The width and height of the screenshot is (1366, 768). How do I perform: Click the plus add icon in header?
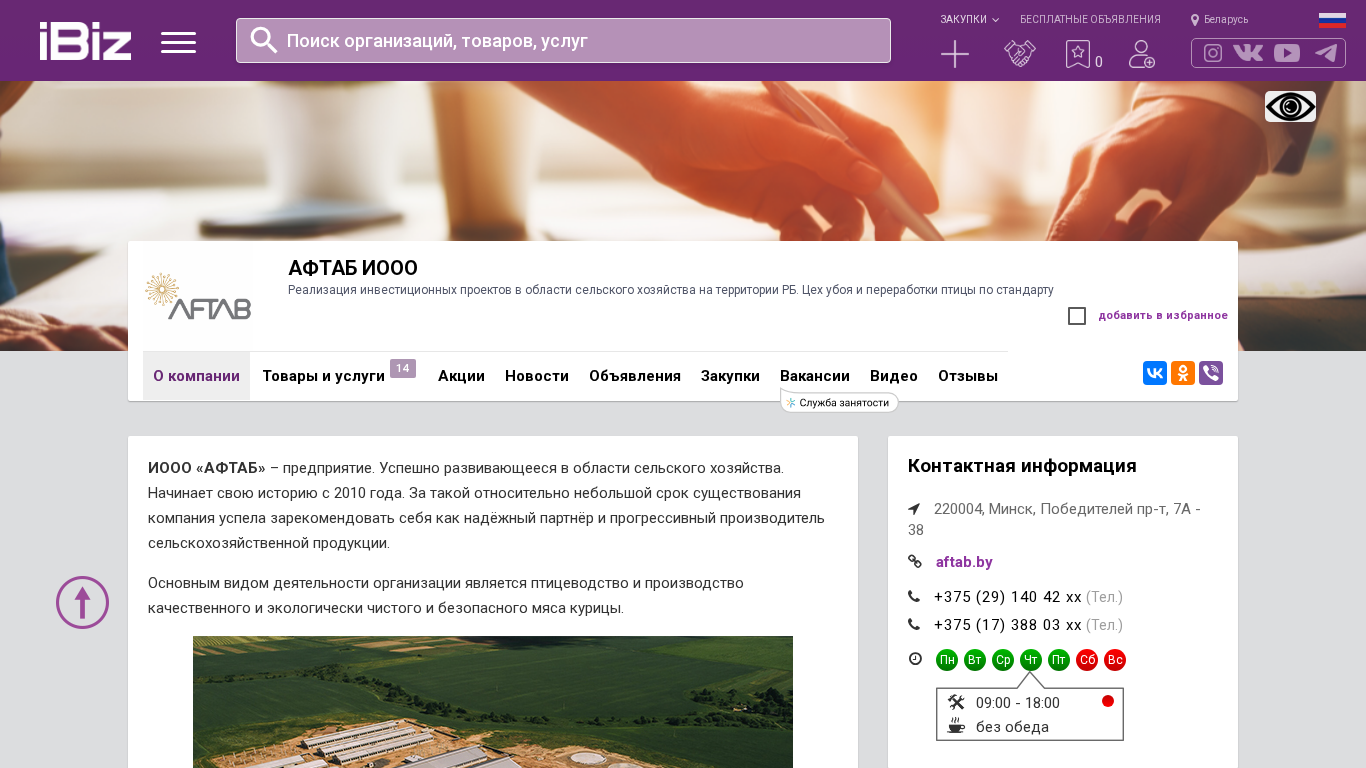coord(955,54)
